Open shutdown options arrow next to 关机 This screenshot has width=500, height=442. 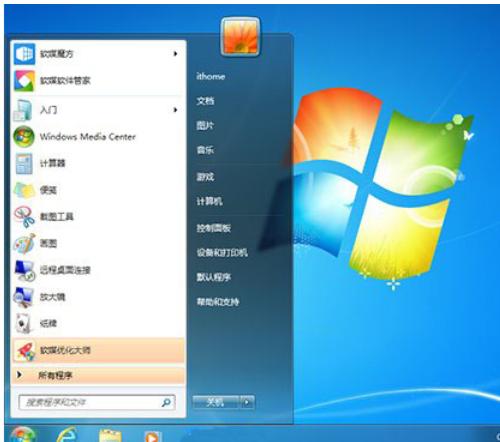(x=247, y=403)
